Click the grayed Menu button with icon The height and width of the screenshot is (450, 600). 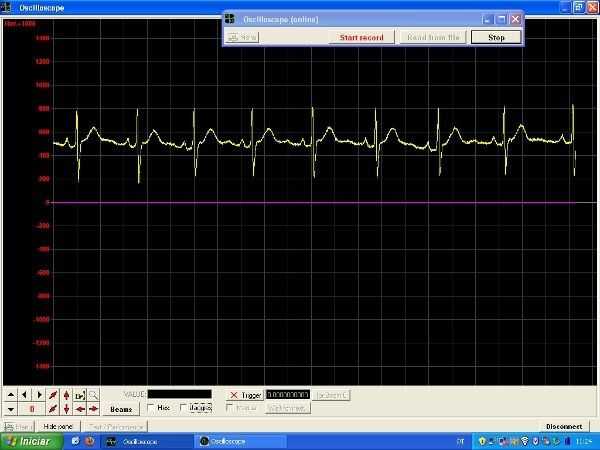[18, 427]
